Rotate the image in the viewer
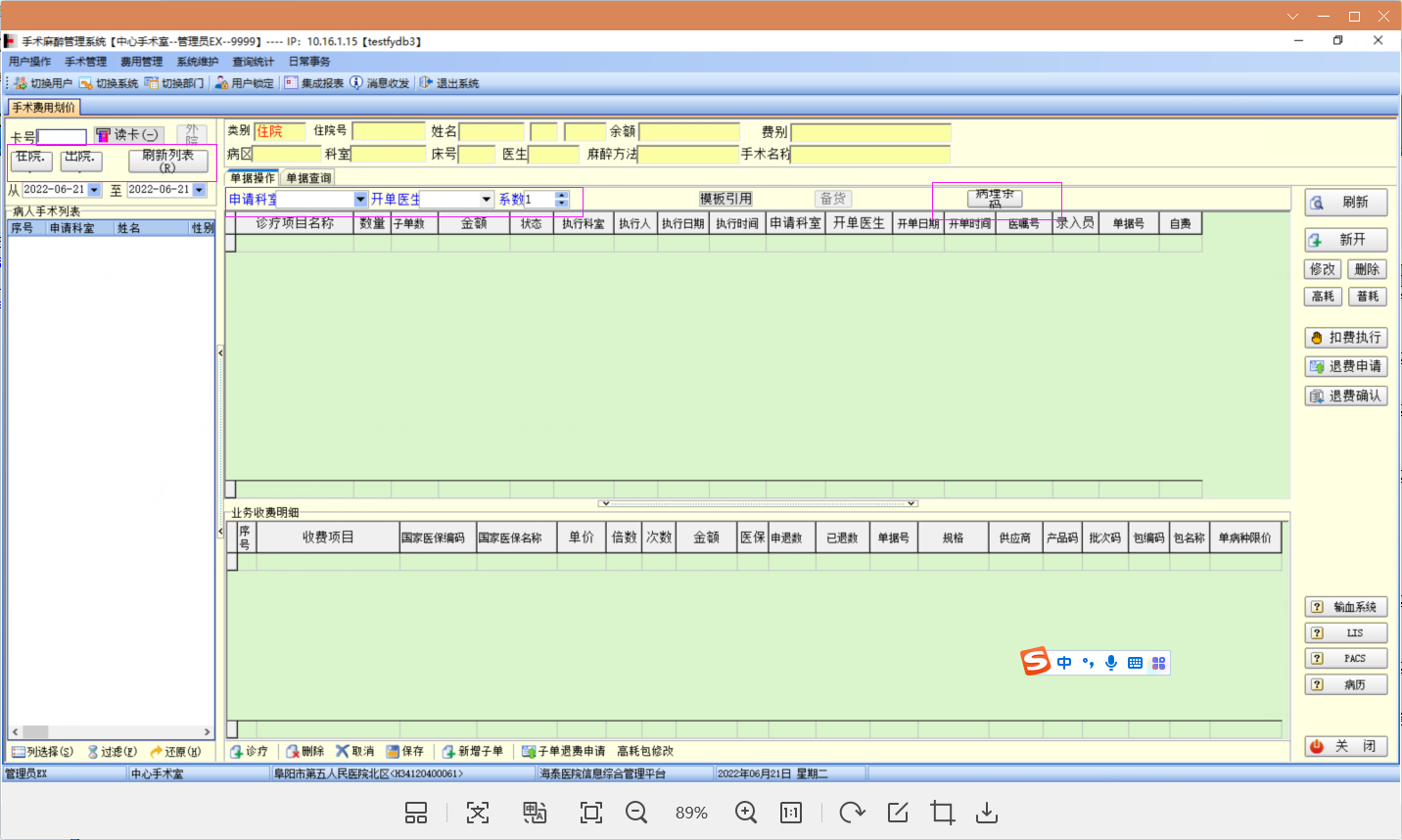This screenshot has height=840, width=1402. click(852, 813)
